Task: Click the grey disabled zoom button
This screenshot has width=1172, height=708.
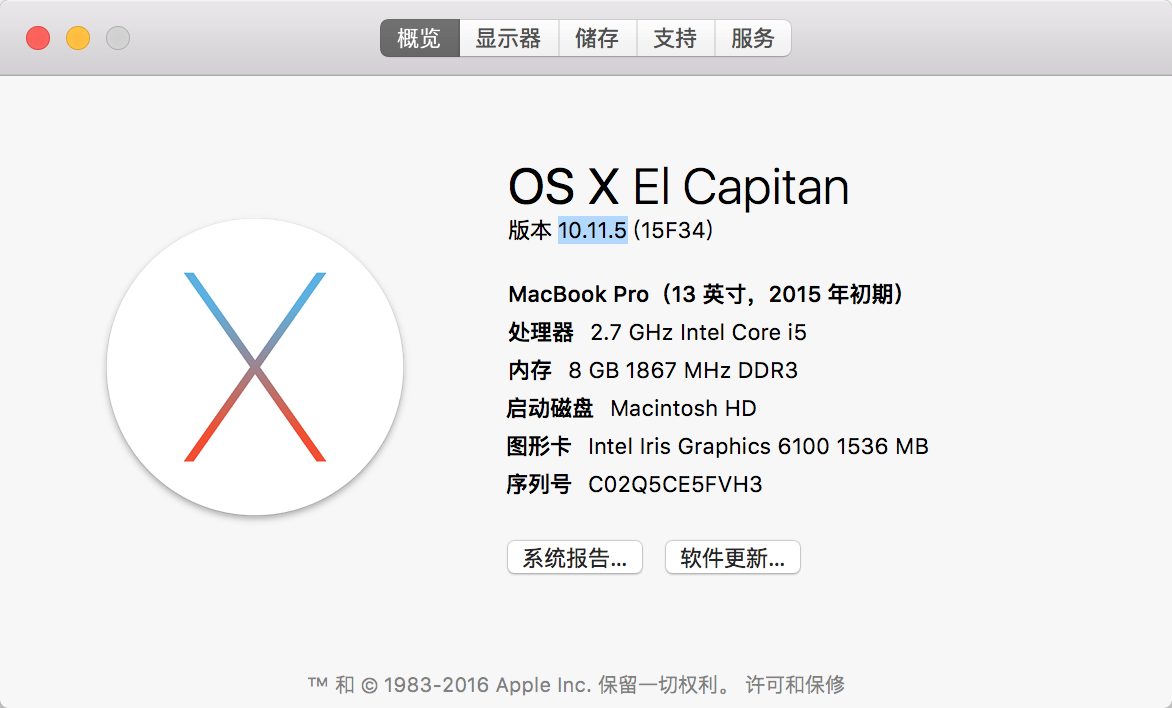Action: click(118, 39)
